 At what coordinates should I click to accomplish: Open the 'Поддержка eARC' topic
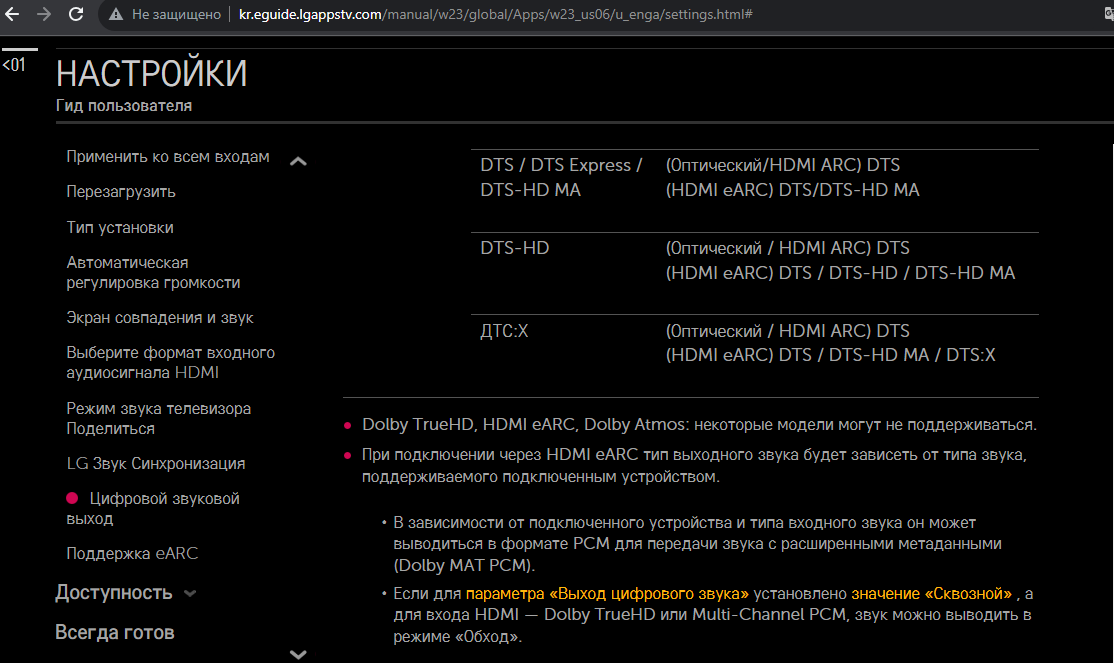[x=125, y=554]
